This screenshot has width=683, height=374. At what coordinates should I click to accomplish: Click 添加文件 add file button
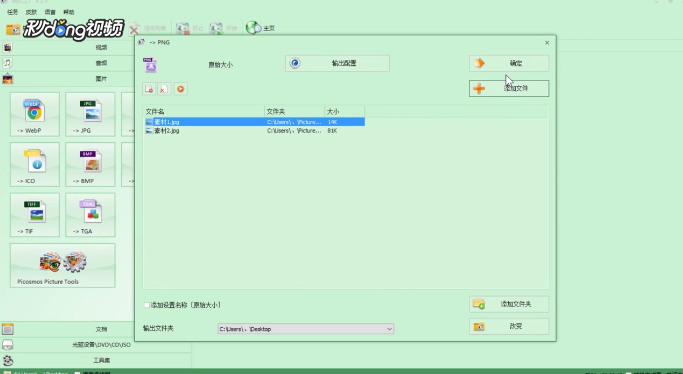pyautogui.click(x=509, y=88)
